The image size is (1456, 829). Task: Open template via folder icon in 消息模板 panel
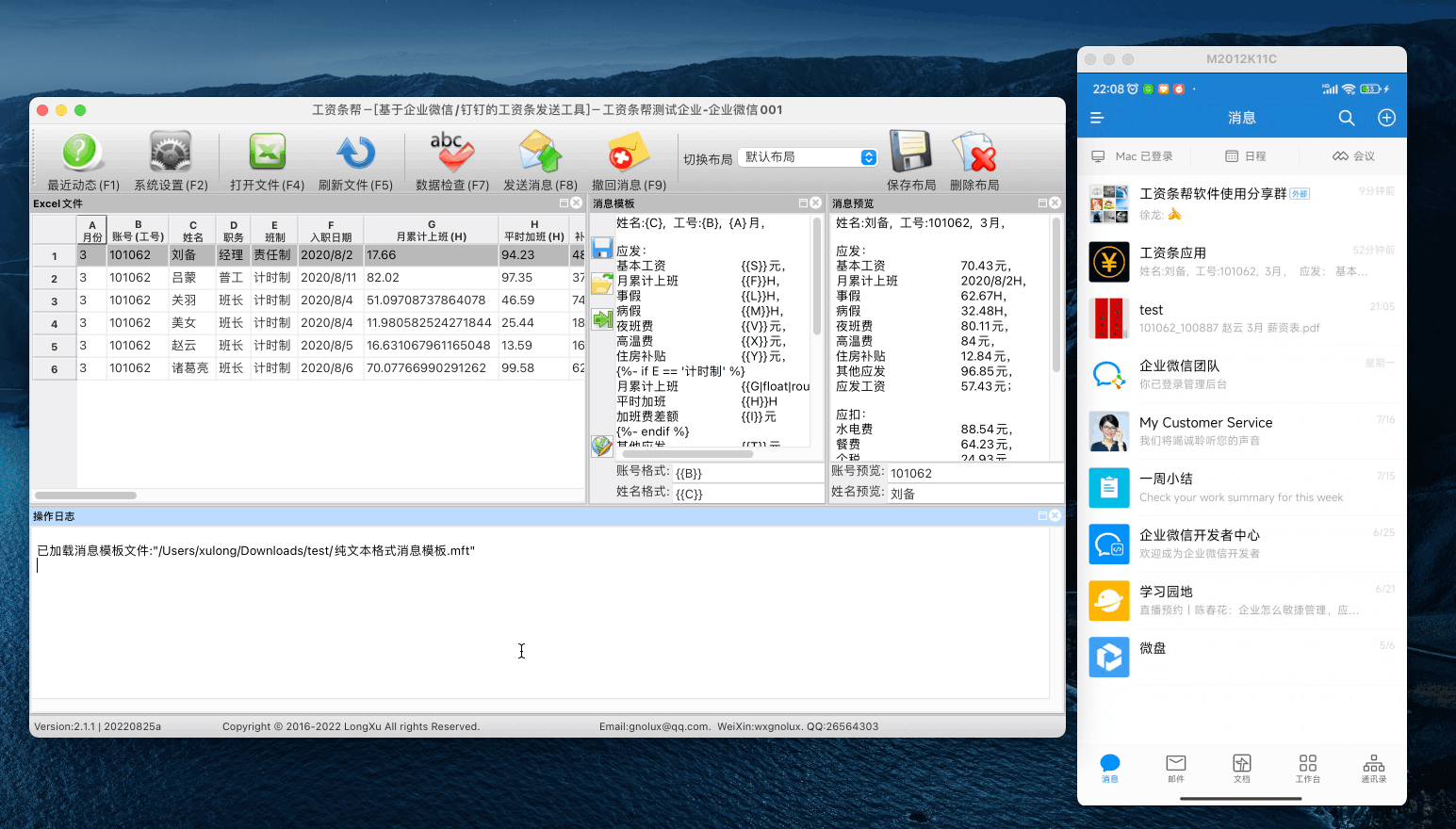pos(602,284)
